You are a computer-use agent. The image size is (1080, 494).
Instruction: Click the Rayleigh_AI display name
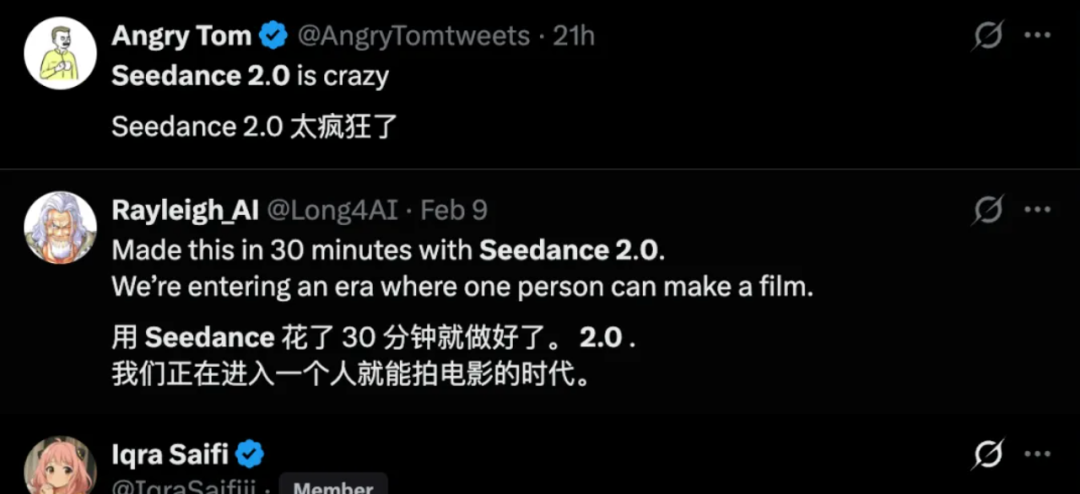pos(185,210)
